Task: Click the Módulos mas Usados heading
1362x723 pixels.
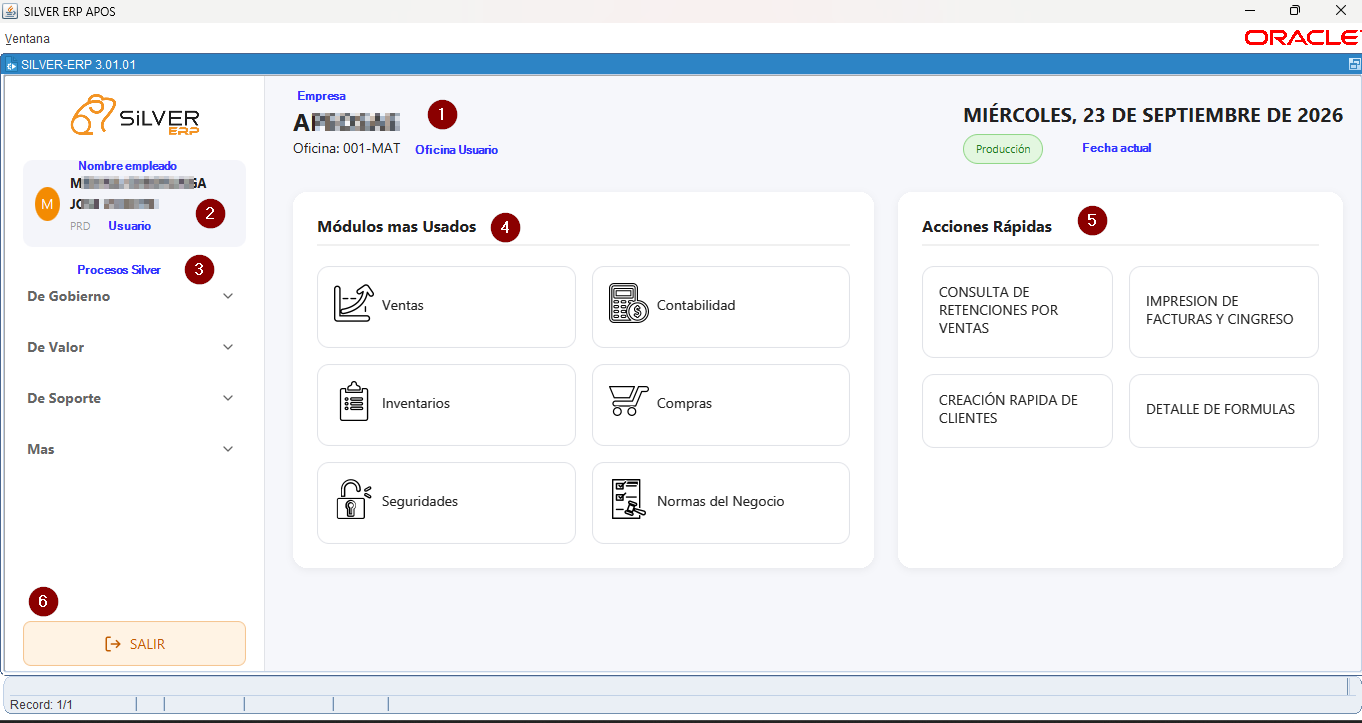Action: (x=397, y=226)
